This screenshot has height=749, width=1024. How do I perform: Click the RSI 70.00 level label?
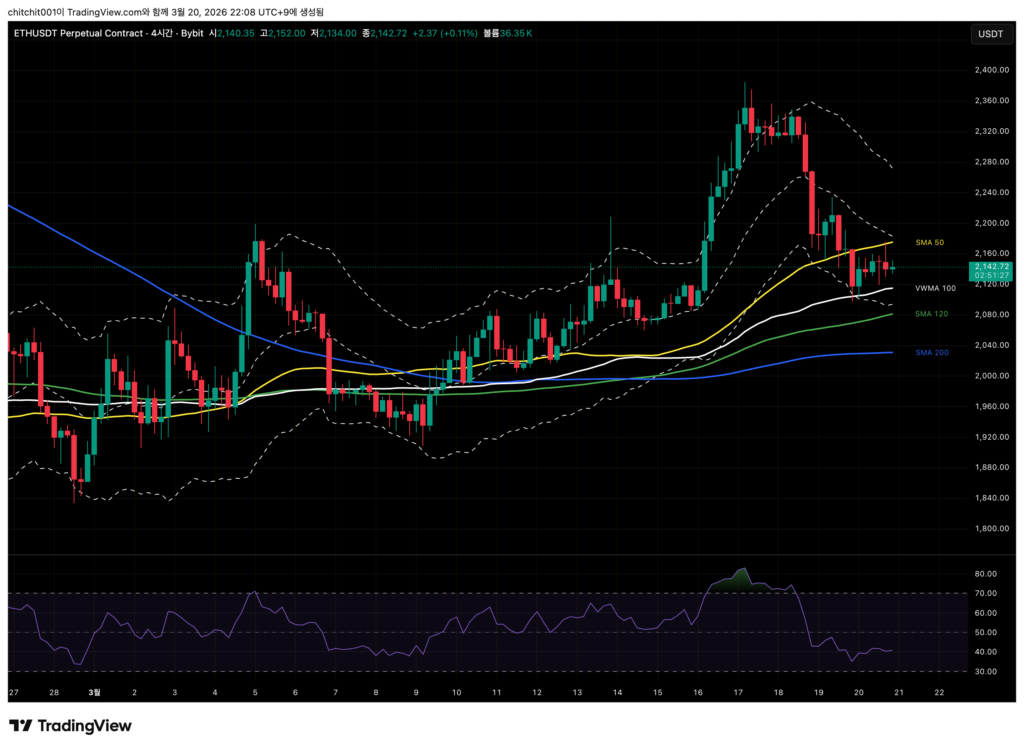(x=985, y=594)
